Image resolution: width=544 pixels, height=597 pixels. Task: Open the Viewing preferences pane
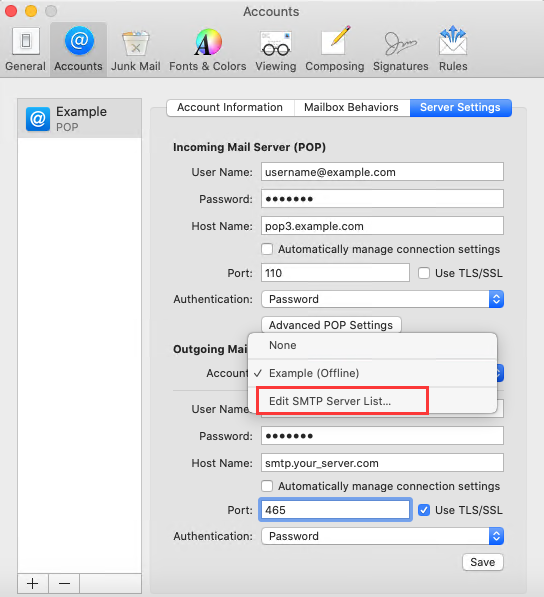click(x=276, y=49)
